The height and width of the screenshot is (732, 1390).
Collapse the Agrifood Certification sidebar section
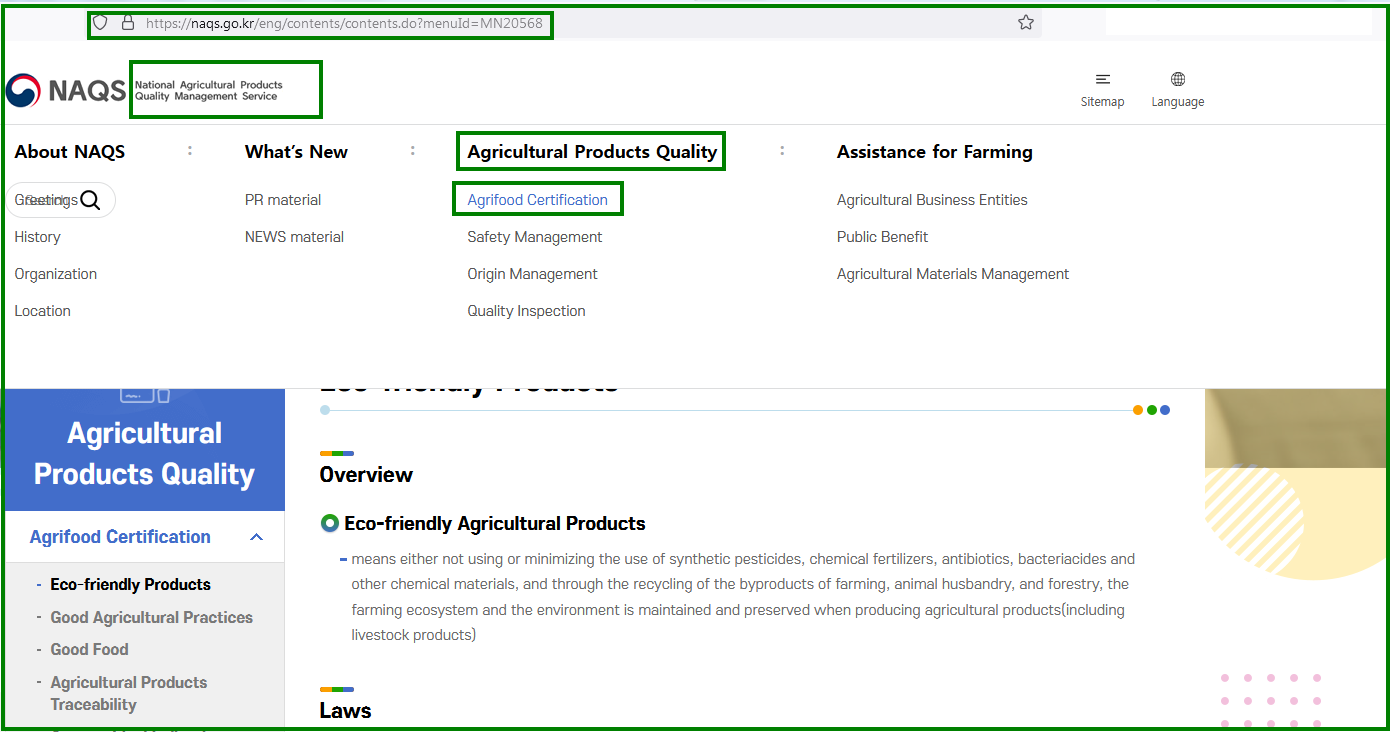click(x=256, y=538)
